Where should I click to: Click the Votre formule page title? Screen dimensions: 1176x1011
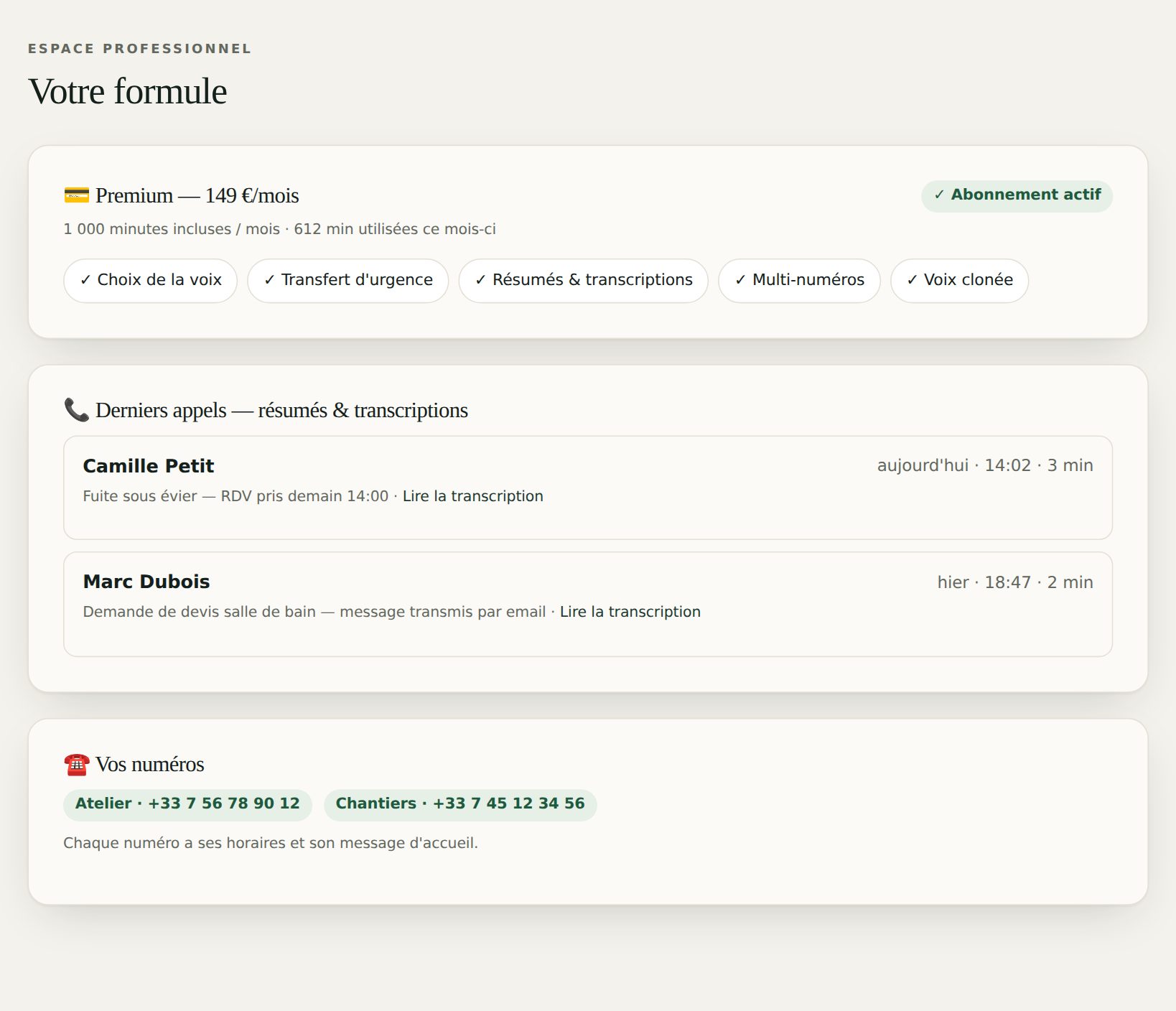click(x=128, y=91)
